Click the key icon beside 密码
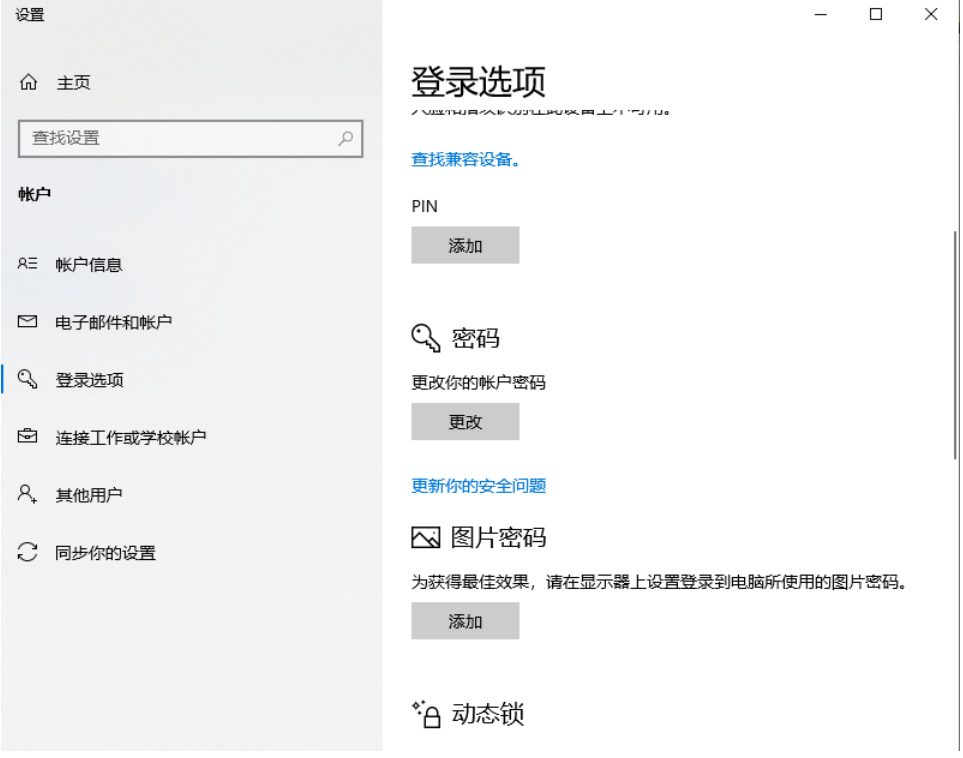The image size is (963, 758). click(x=425, y=337)
